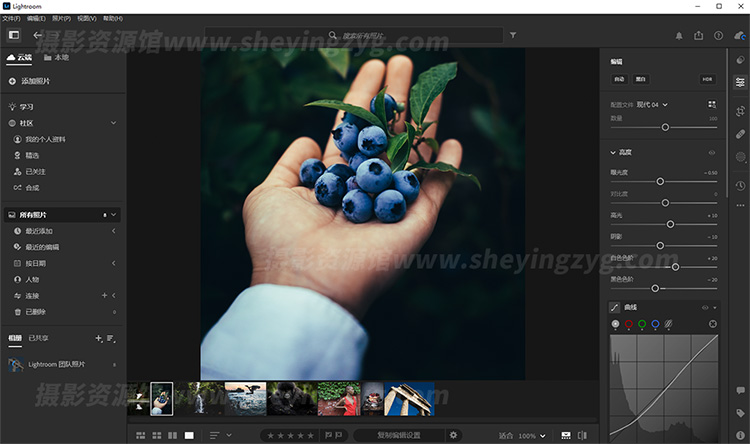Select the red channel curve circle
750x444 pixels.
tap(628, 324)
